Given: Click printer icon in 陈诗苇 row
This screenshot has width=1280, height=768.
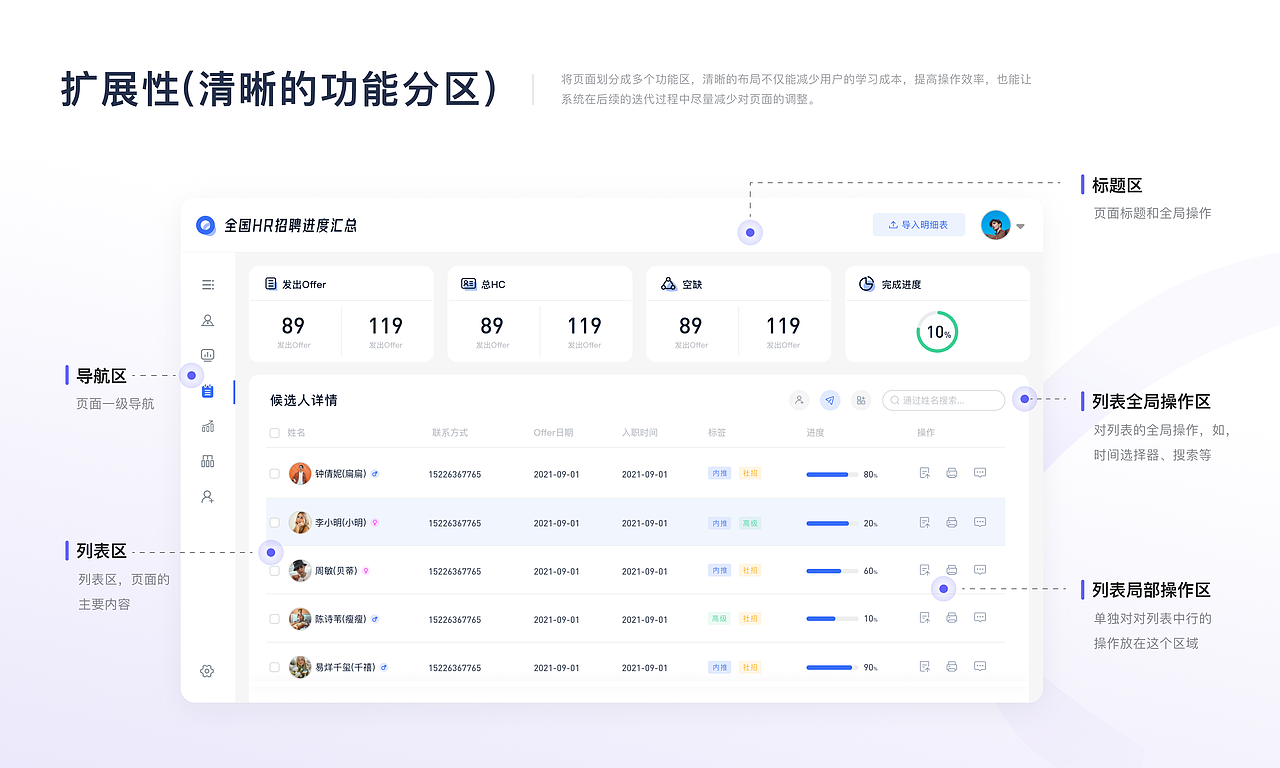Looking at the screenshot, I should coord(952,618).
